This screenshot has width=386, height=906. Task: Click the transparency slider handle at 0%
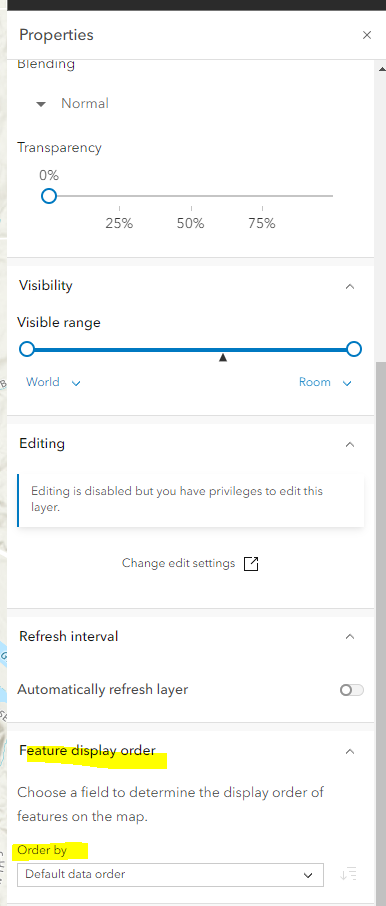[x=49, y=196]
